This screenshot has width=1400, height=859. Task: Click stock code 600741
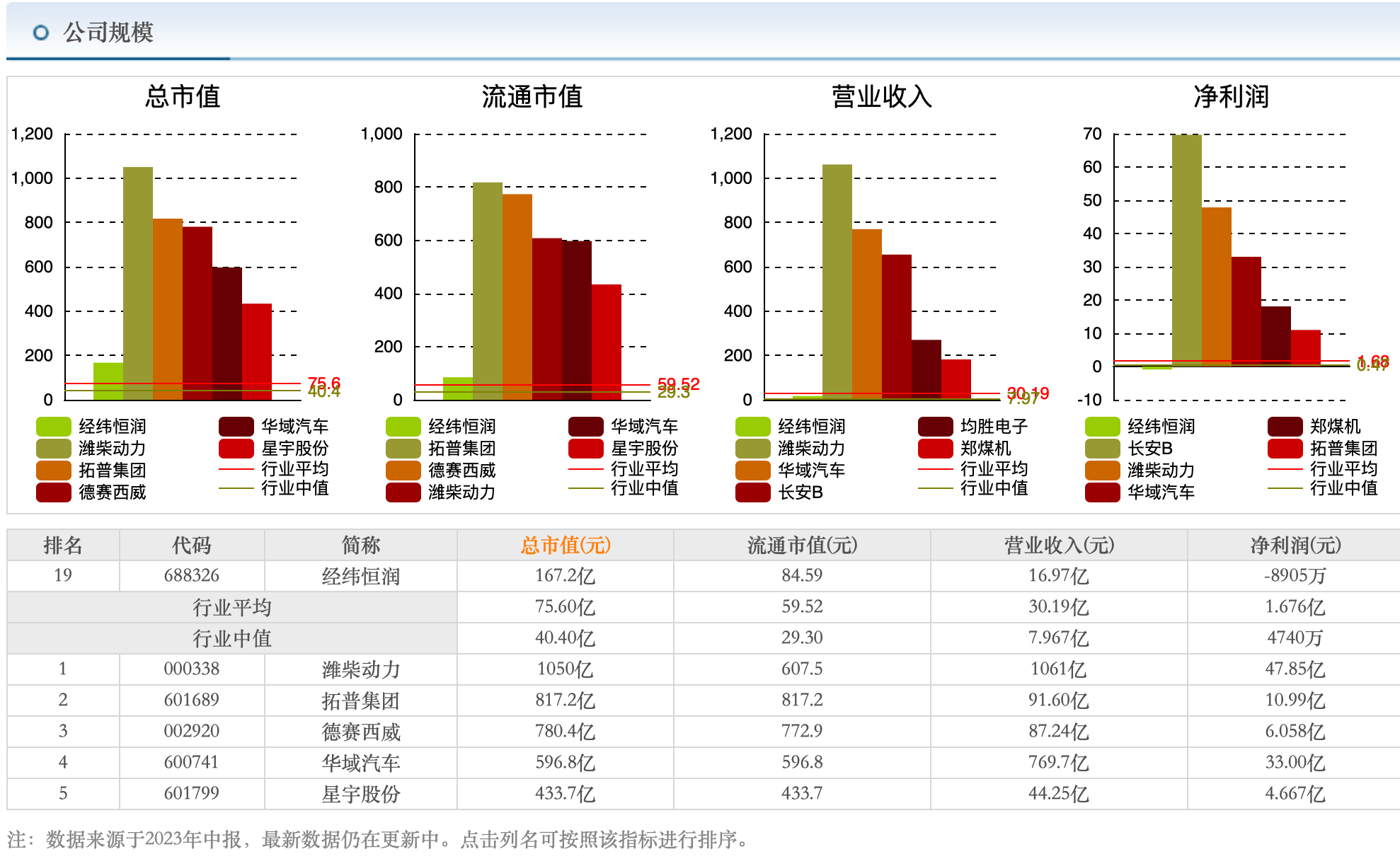coord(192,762)
